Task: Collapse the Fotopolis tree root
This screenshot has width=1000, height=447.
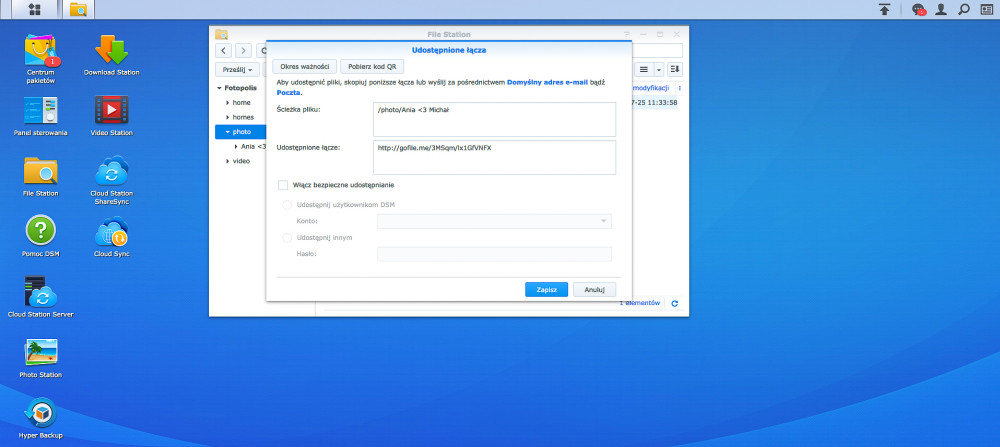Action: [x=219, y=88]
